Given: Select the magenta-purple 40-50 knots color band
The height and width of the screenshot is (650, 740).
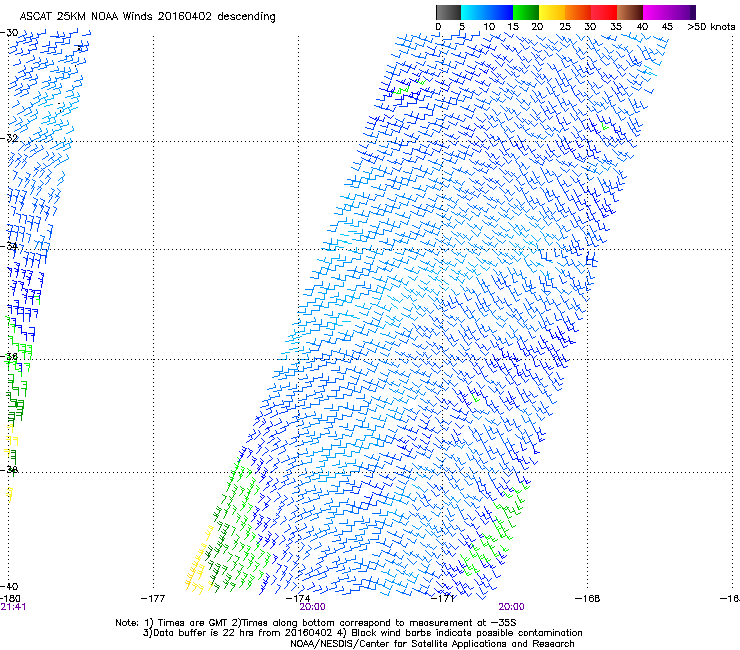Looking at the screenshot, I should click(x=669, y=12).
